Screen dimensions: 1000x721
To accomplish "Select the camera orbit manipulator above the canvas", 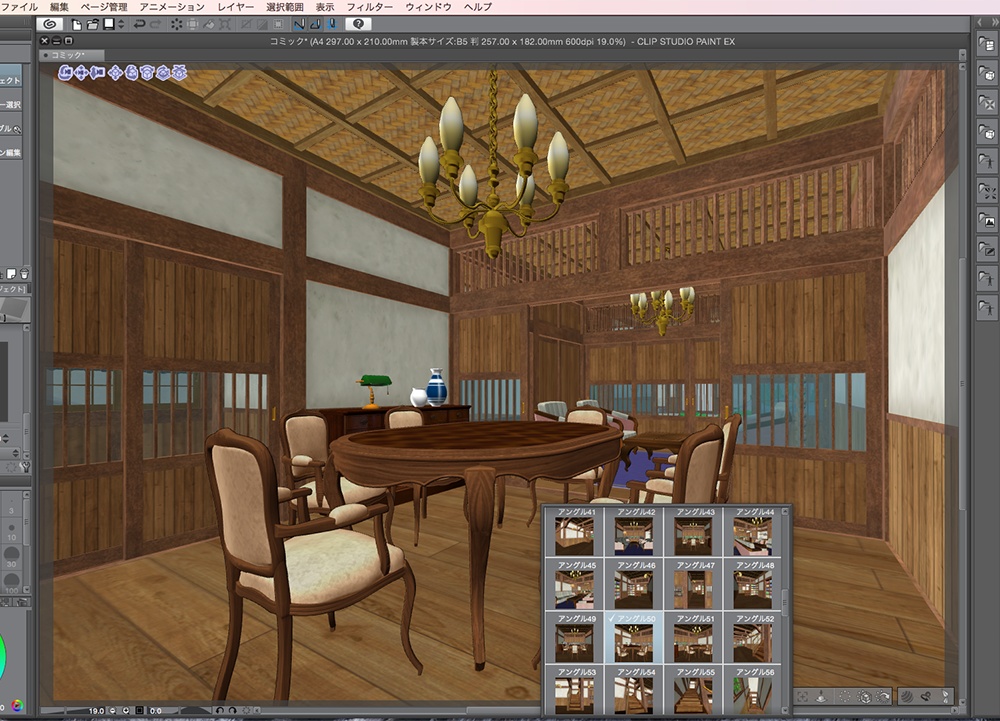I will pos(66,72).
